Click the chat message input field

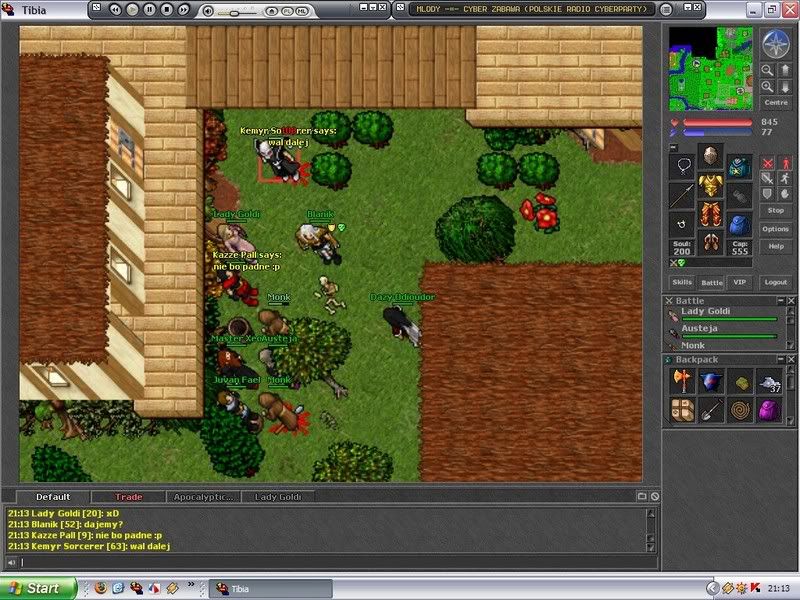point(338,562)
